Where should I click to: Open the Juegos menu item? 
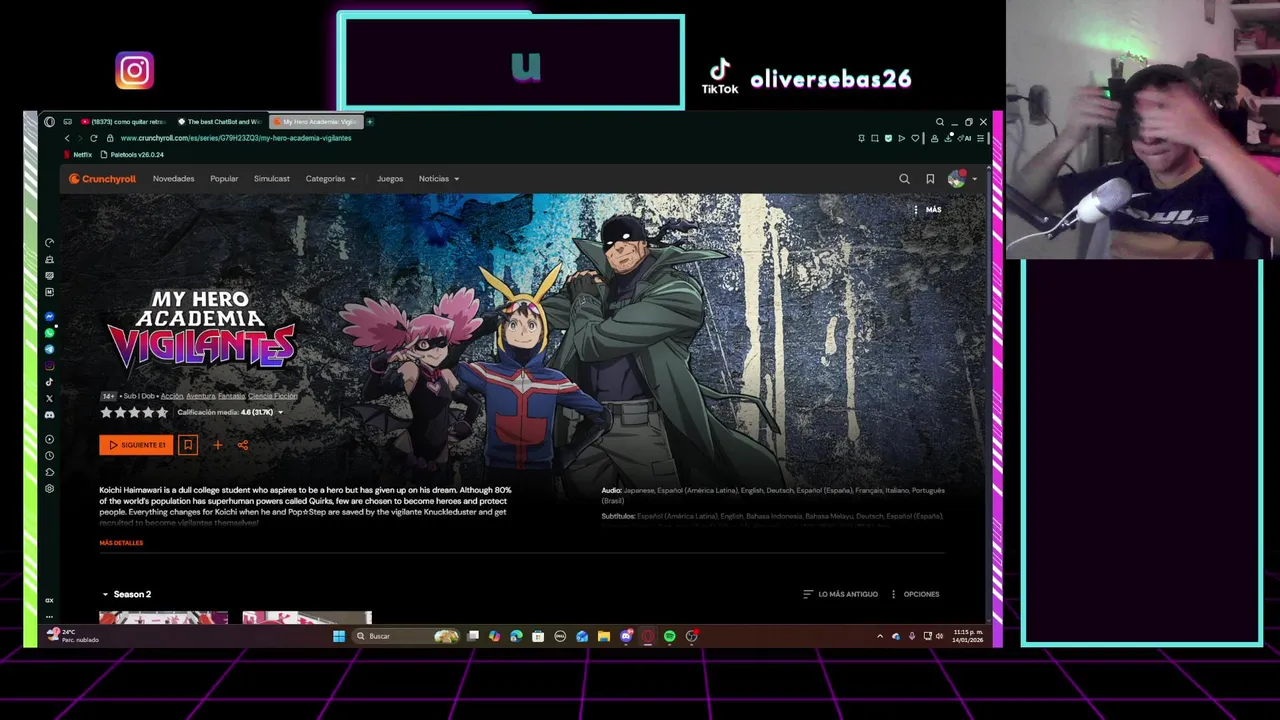coord(390,179)
